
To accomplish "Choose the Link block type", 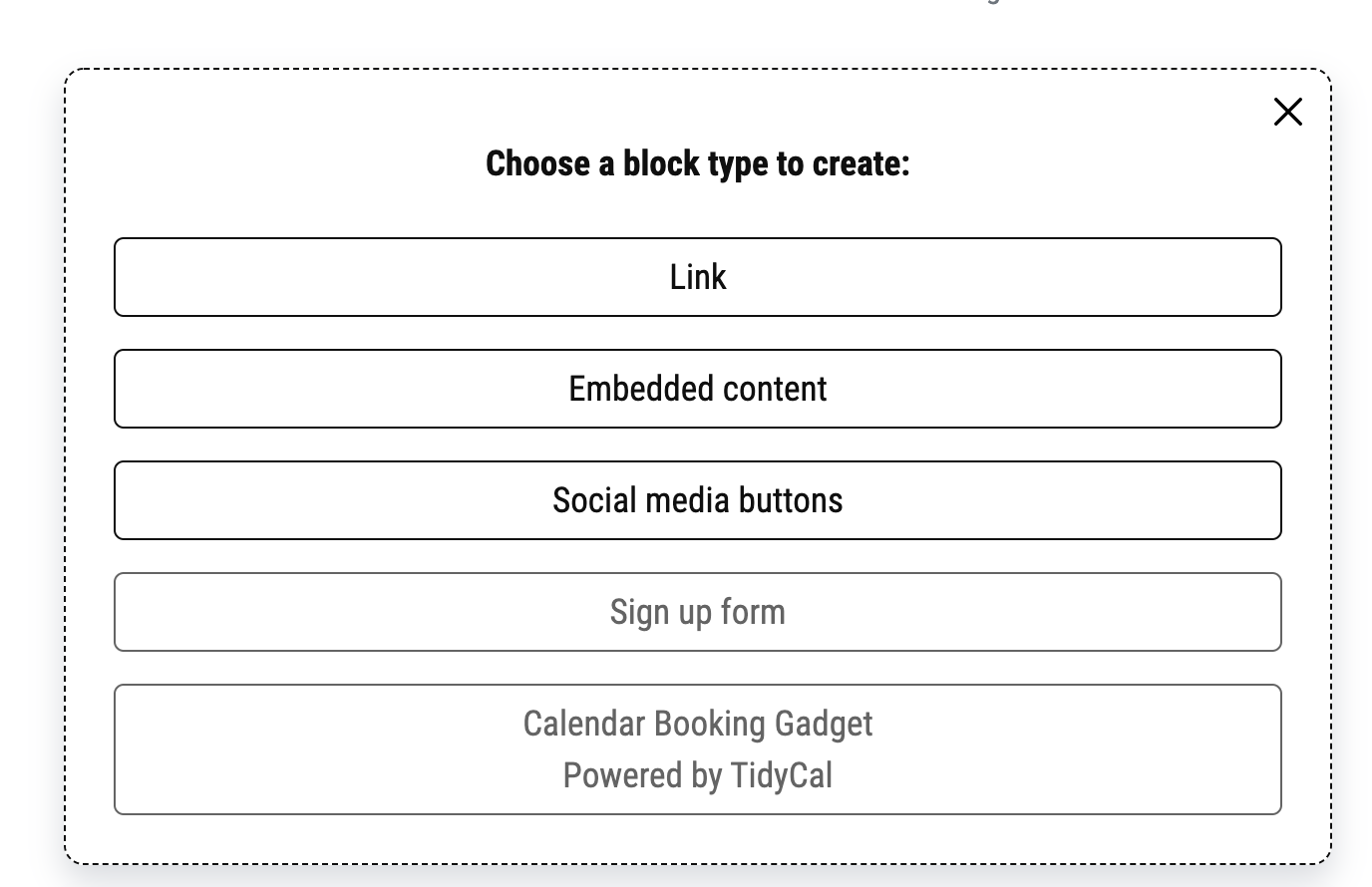I will [x=698, y=277].
